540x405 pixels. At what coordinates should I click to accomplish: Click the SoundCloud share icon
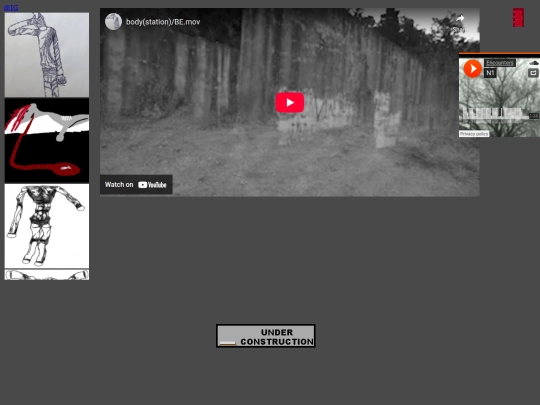point(533,73)
